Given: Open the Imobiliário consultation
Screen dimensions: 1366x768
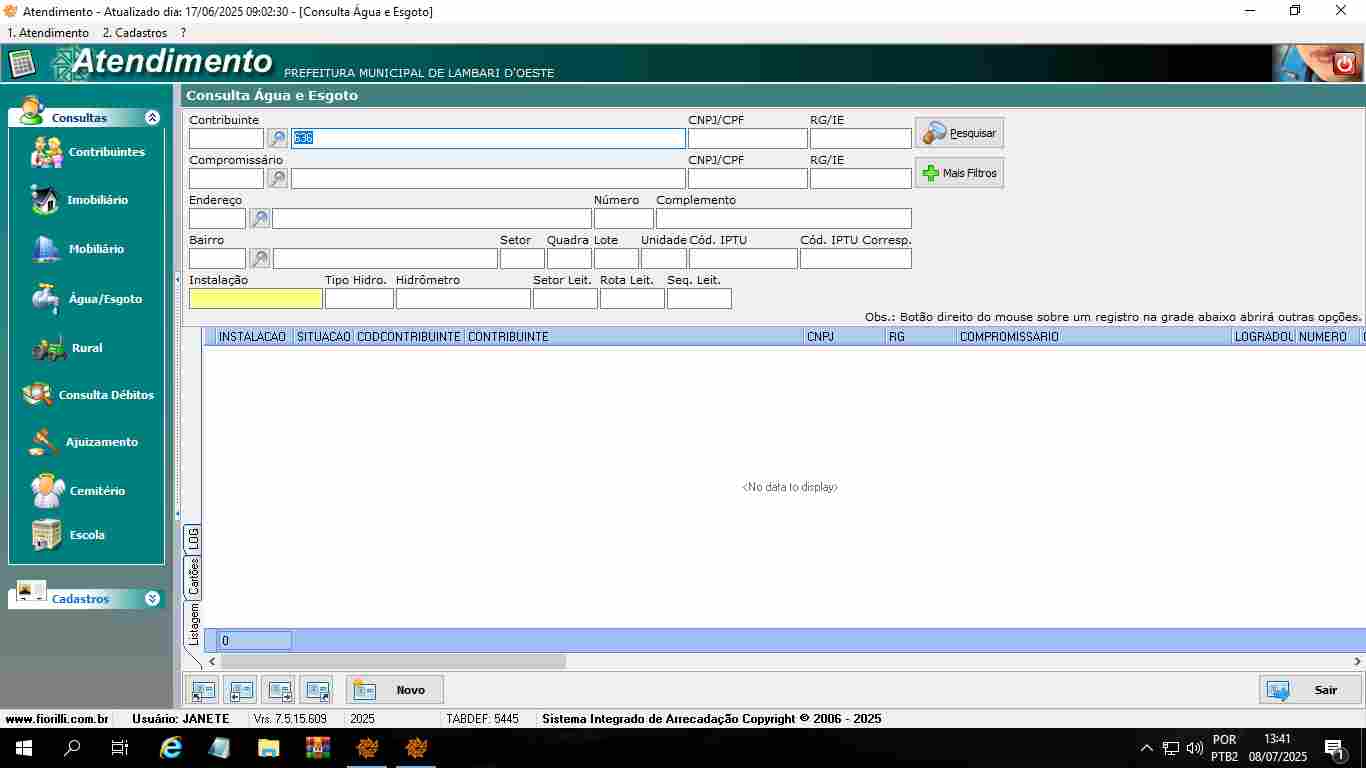Looking at the screenshot, I should click(x=46, y=200).
